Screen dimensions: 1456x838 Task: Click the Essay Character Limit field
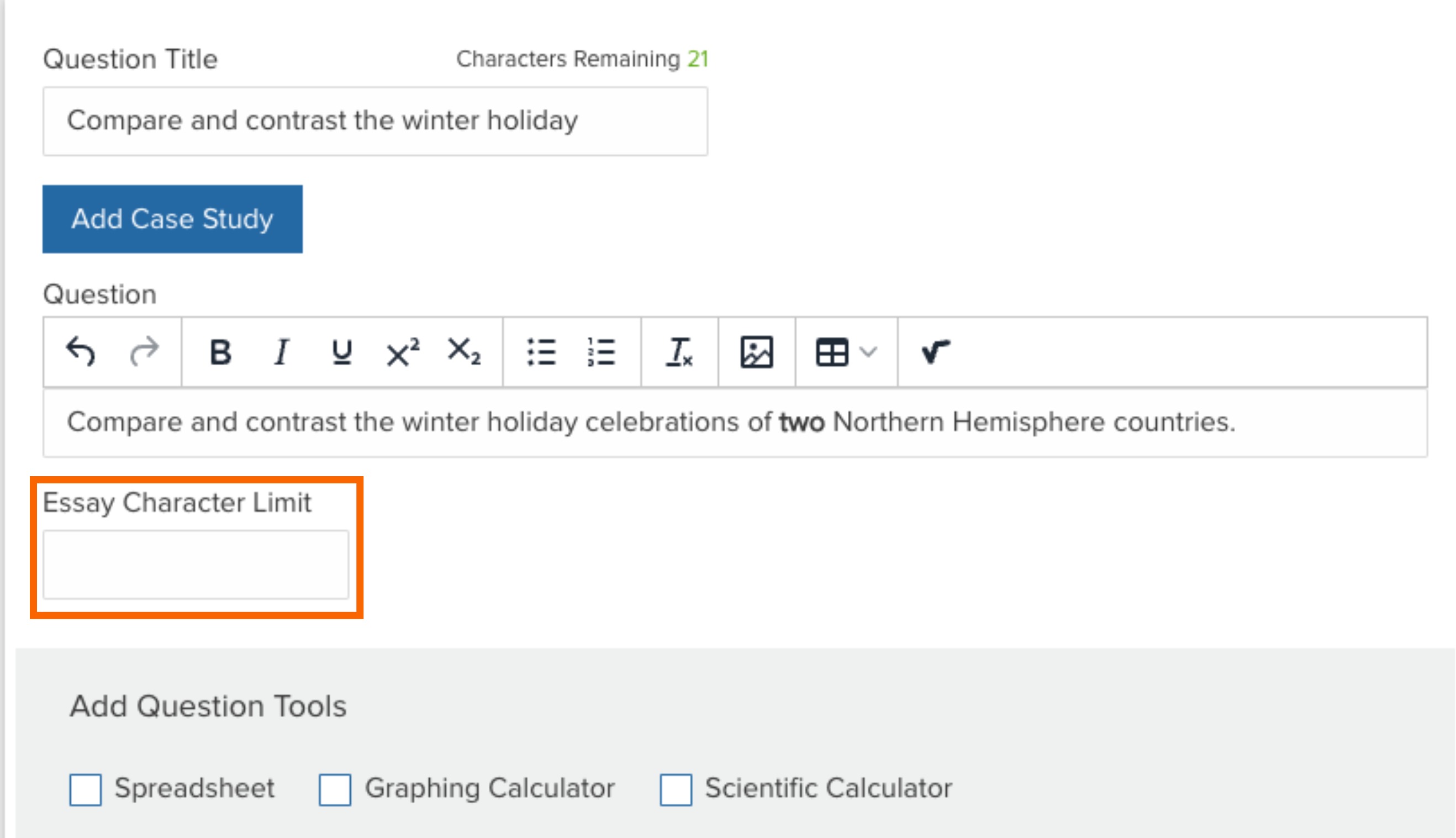click(196, 565)
